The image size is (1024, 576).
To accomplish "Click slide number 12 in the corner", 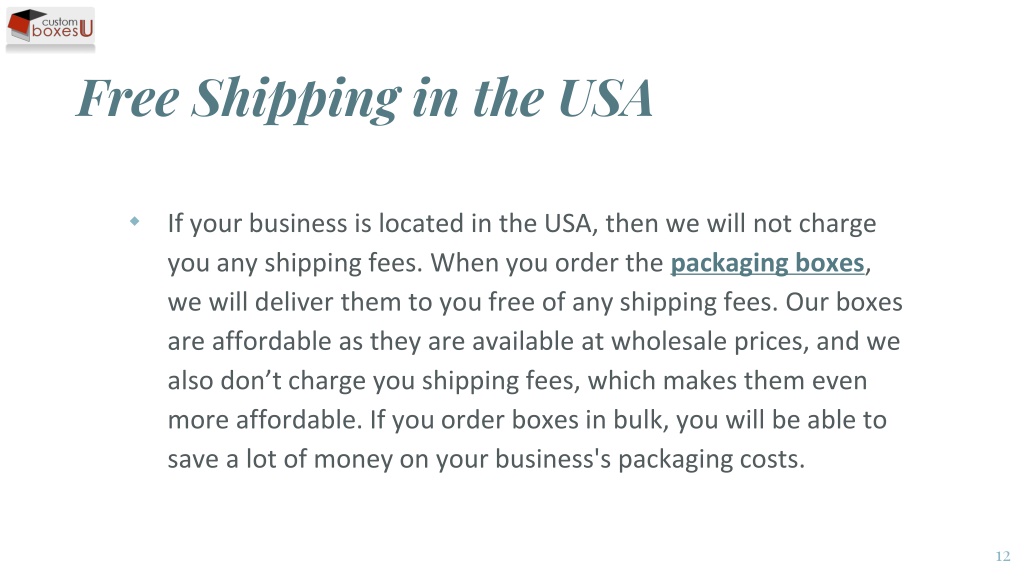I will point(1002,556).
